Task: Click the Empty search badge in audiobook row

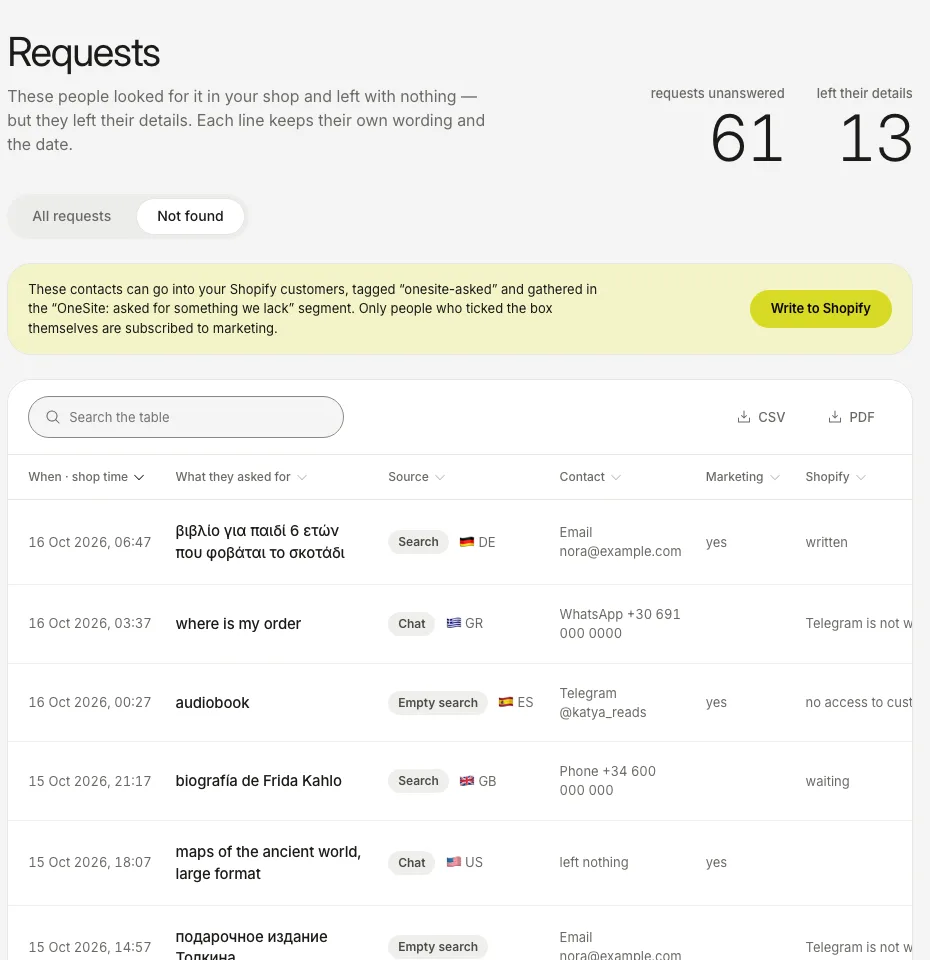Action: 438,702
